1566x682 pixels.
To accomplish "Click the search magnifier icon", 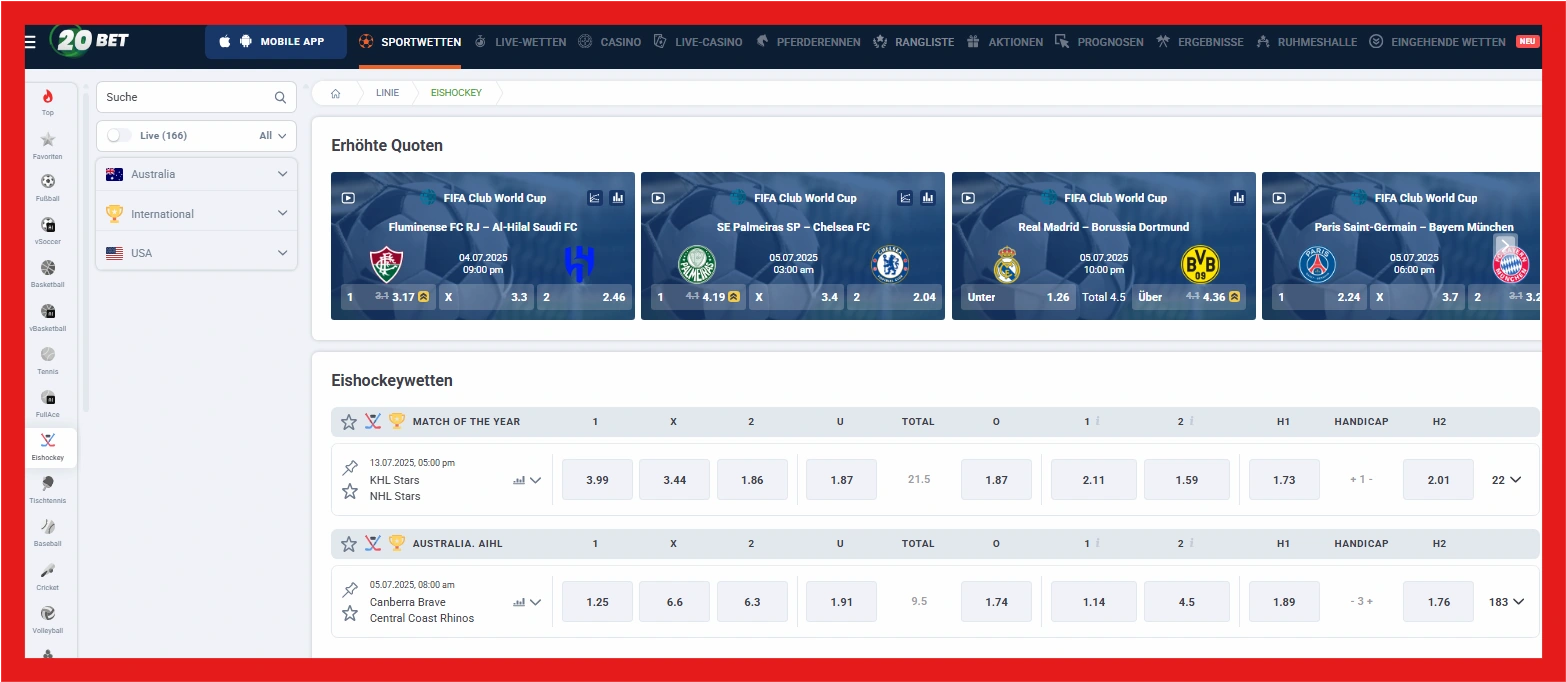I will point(280,97).
